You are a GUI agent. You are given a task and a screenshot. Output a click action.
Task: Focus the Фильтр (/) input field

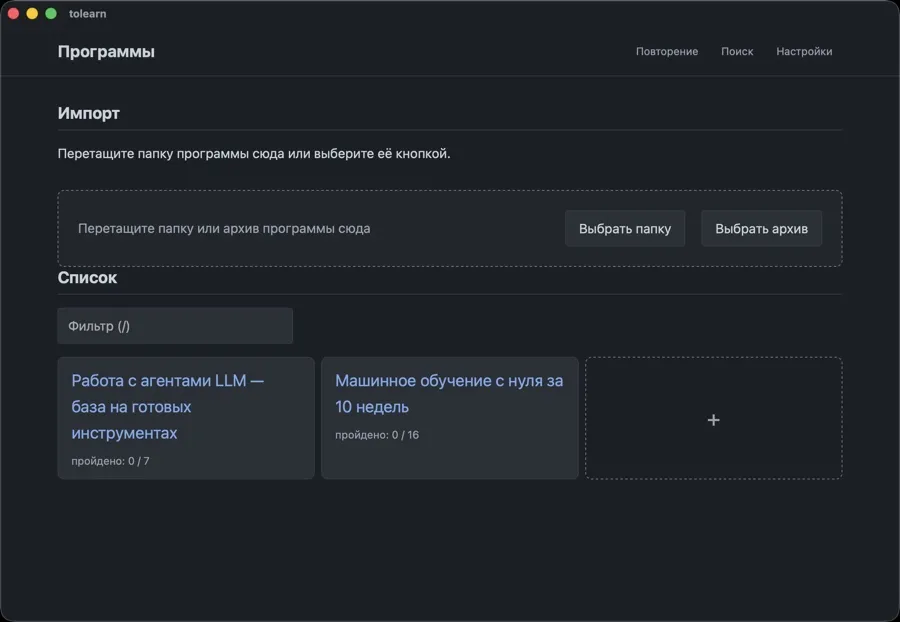point(175,326)
